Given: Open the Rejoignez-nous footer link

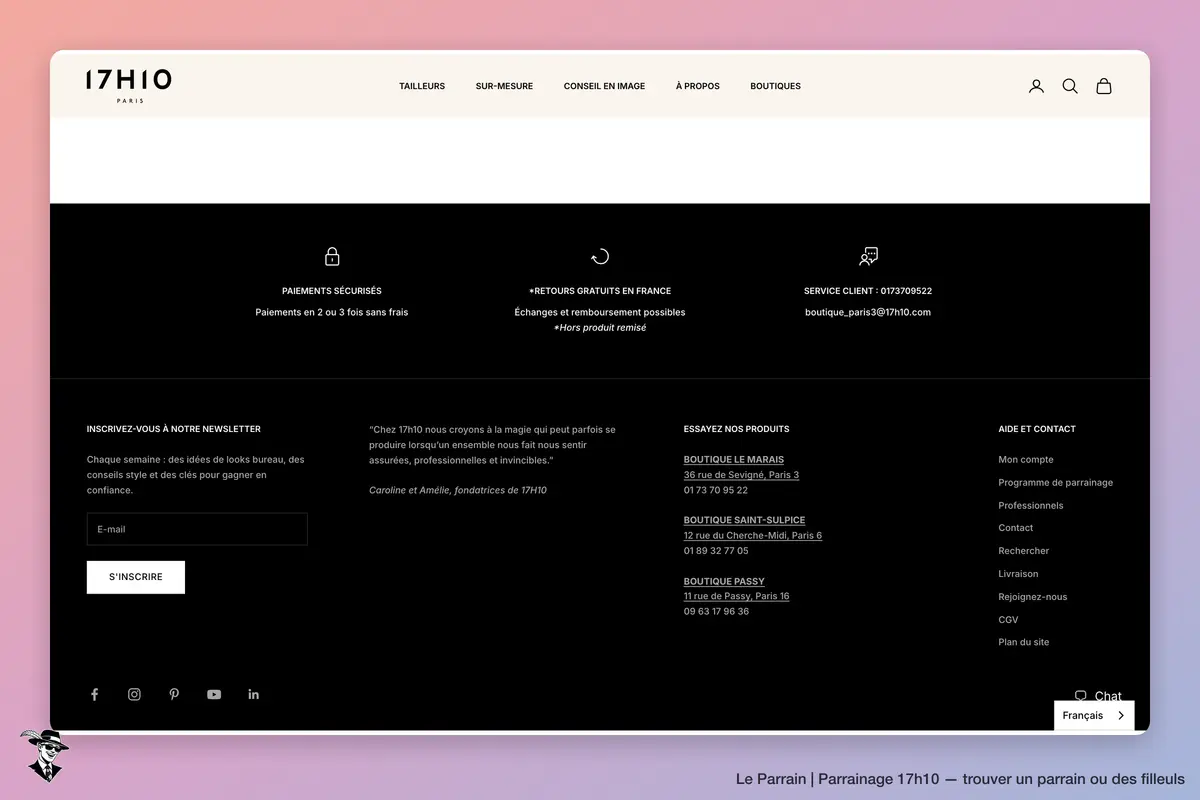Looking at the screenshot, I should 1033,597.
